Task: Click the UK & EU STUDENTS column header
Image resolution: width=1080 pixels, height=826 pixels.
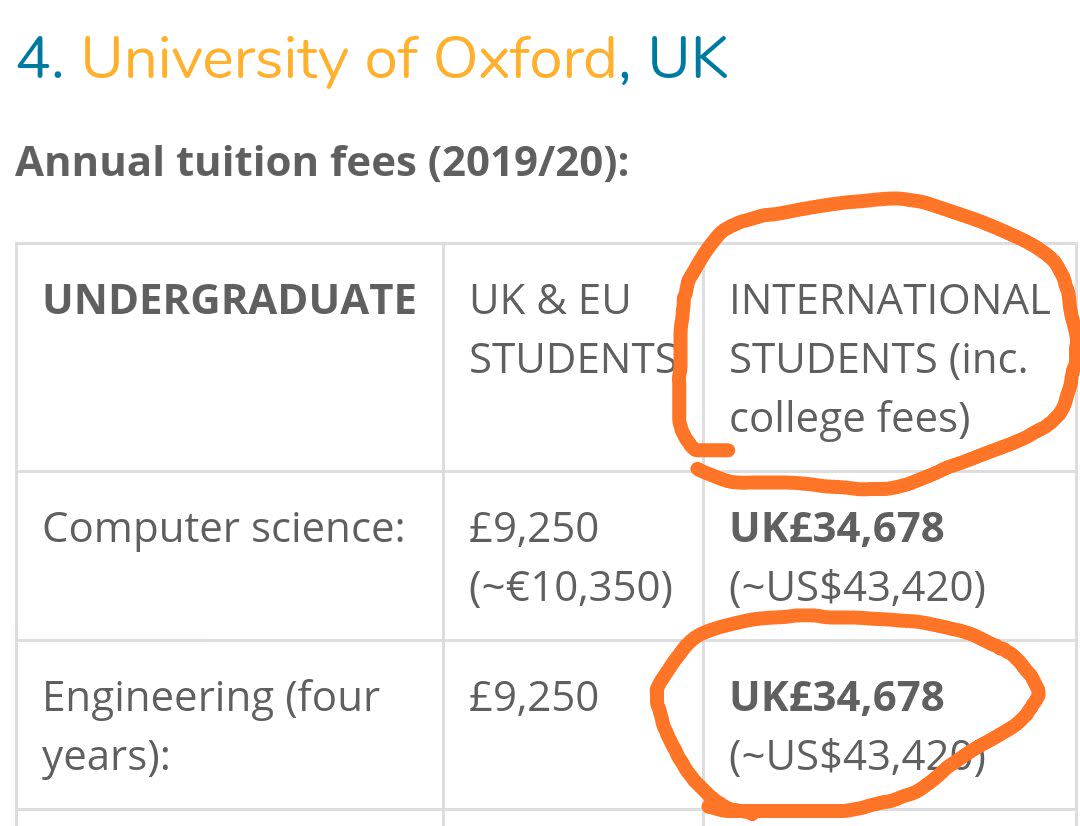Action: (x=572, y=329)
